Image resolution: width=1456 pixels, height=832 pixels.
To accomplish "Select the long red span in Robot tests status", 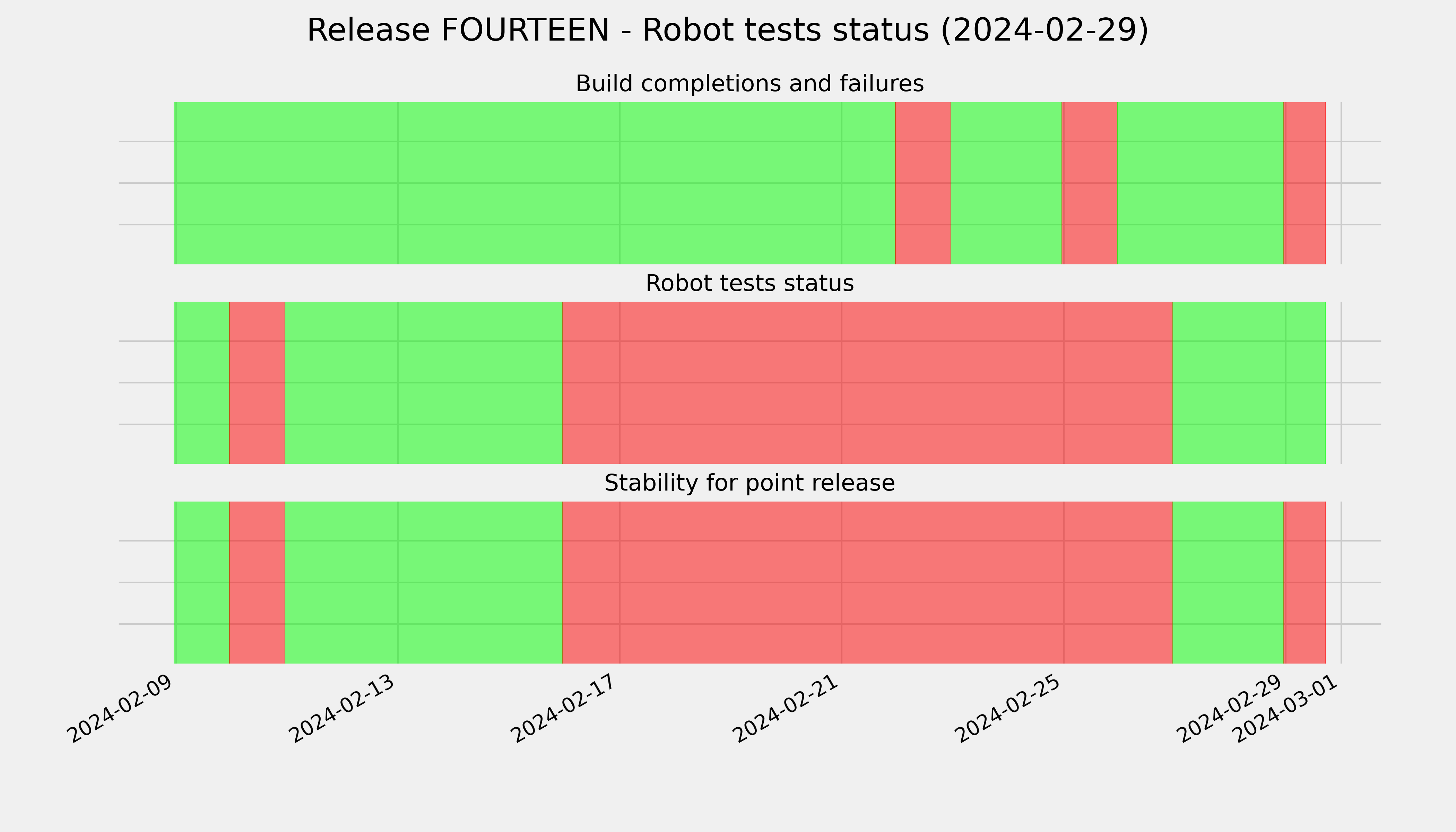I will coord(867,383).
